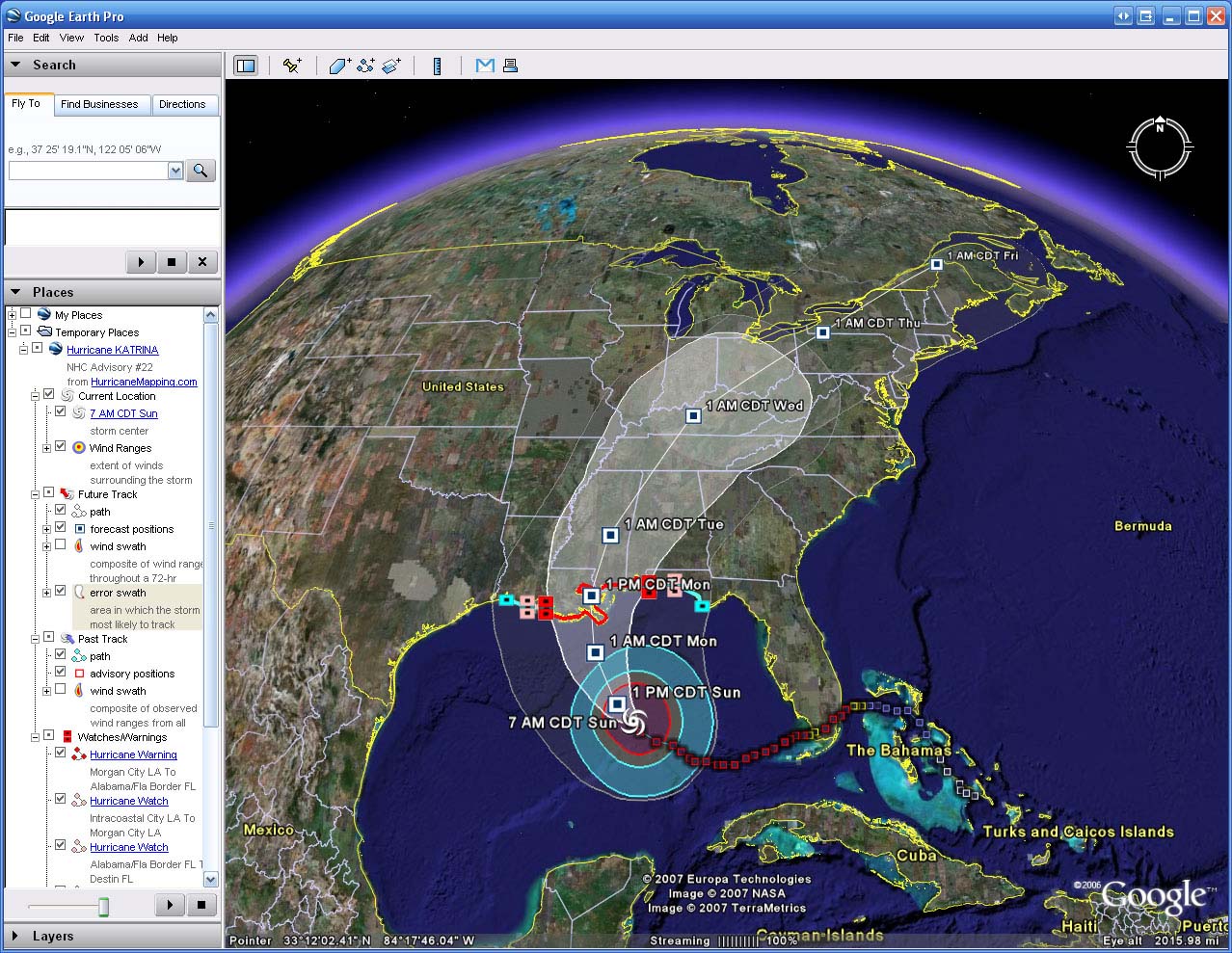Screen dimensions: 1232x953
Task: Collapse the Temporary Places tree node
Action: click(12, 332)
